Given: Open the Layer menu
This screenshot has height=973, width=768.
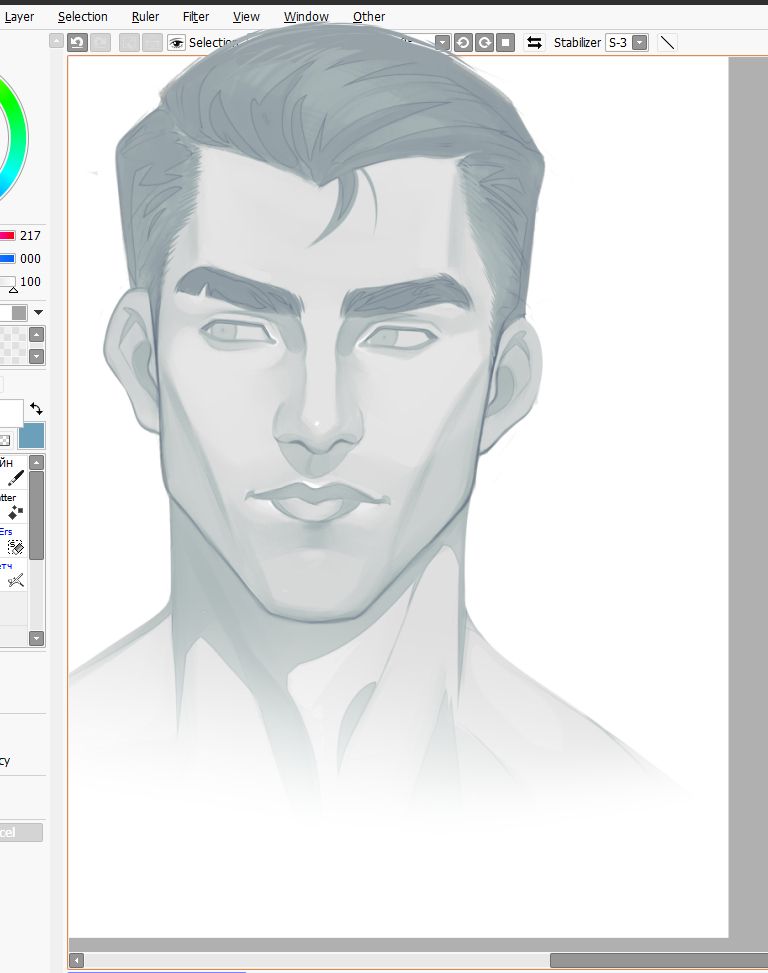Looking at the screenshot, I should pos(19,17).
